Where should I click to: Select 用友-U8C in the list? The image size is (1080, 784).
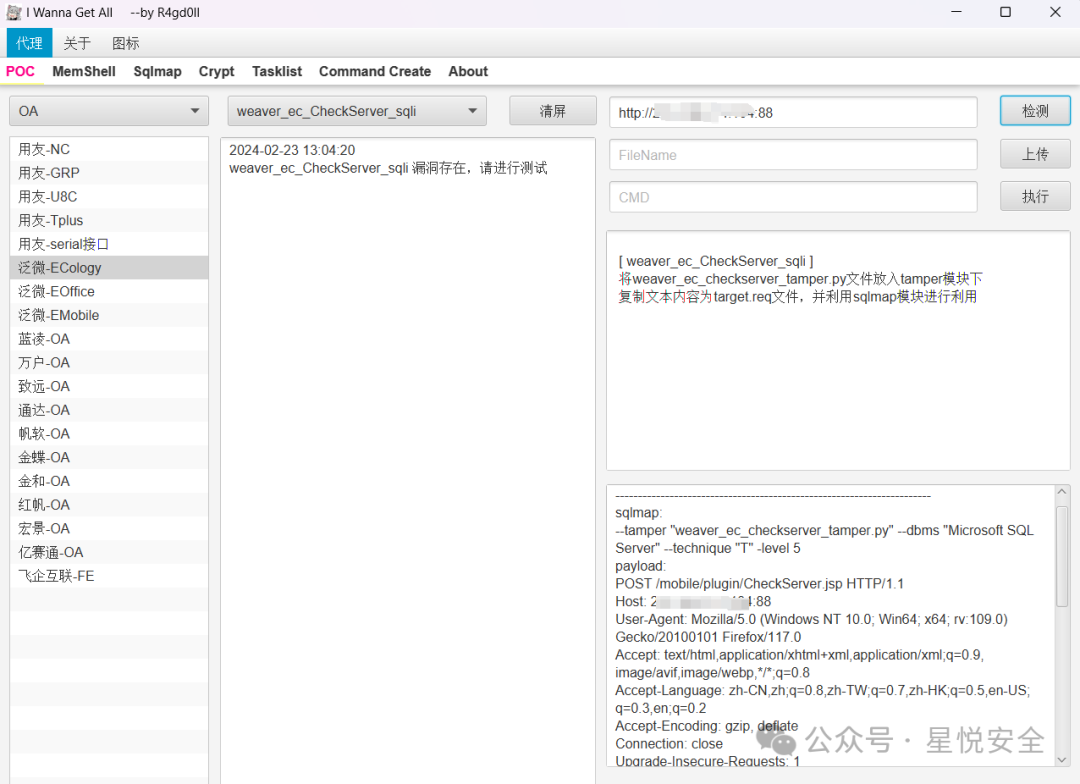109,197
